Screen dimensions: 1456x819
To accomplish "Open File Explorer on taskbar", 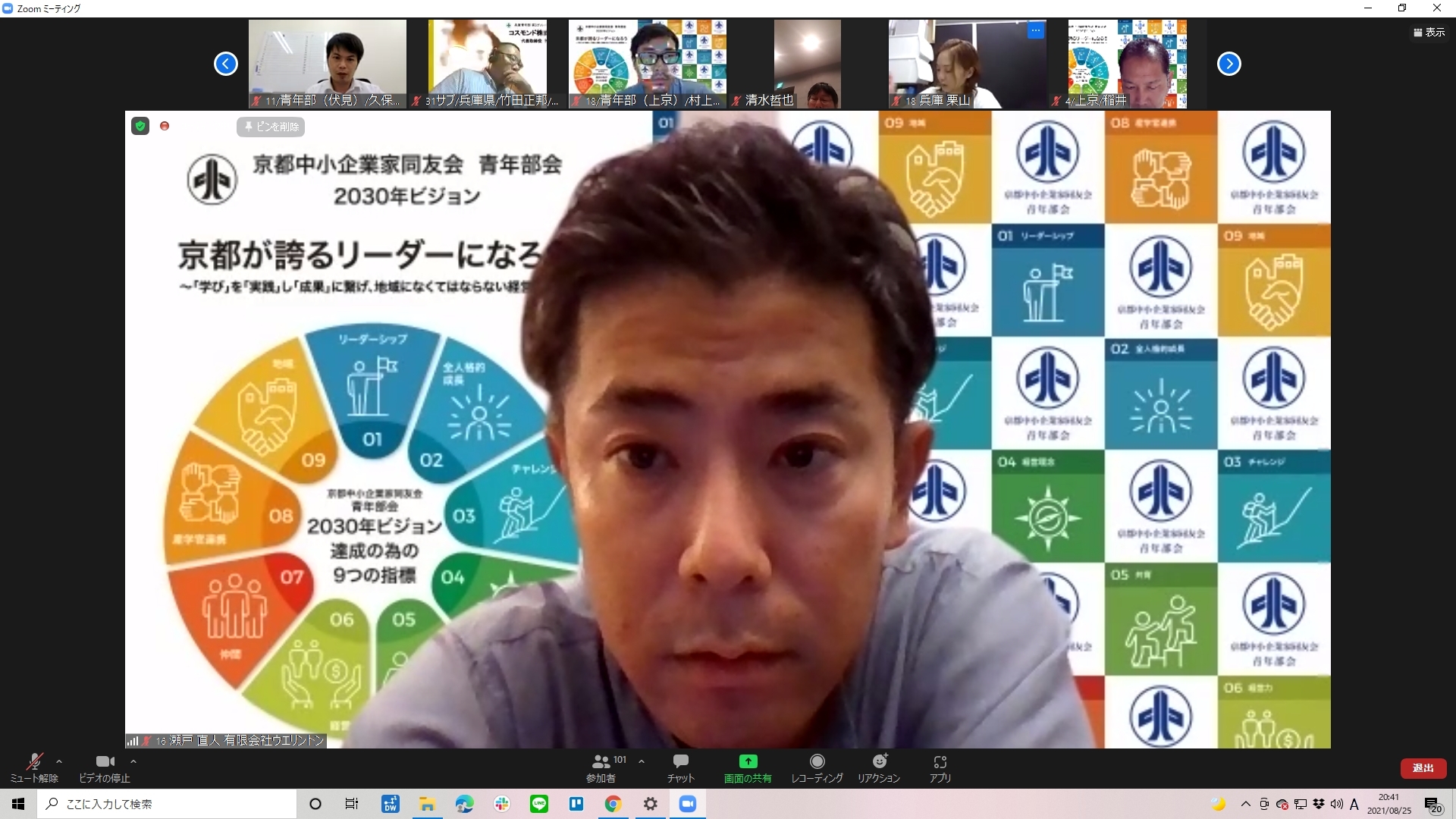I will (x=427, y=804).
